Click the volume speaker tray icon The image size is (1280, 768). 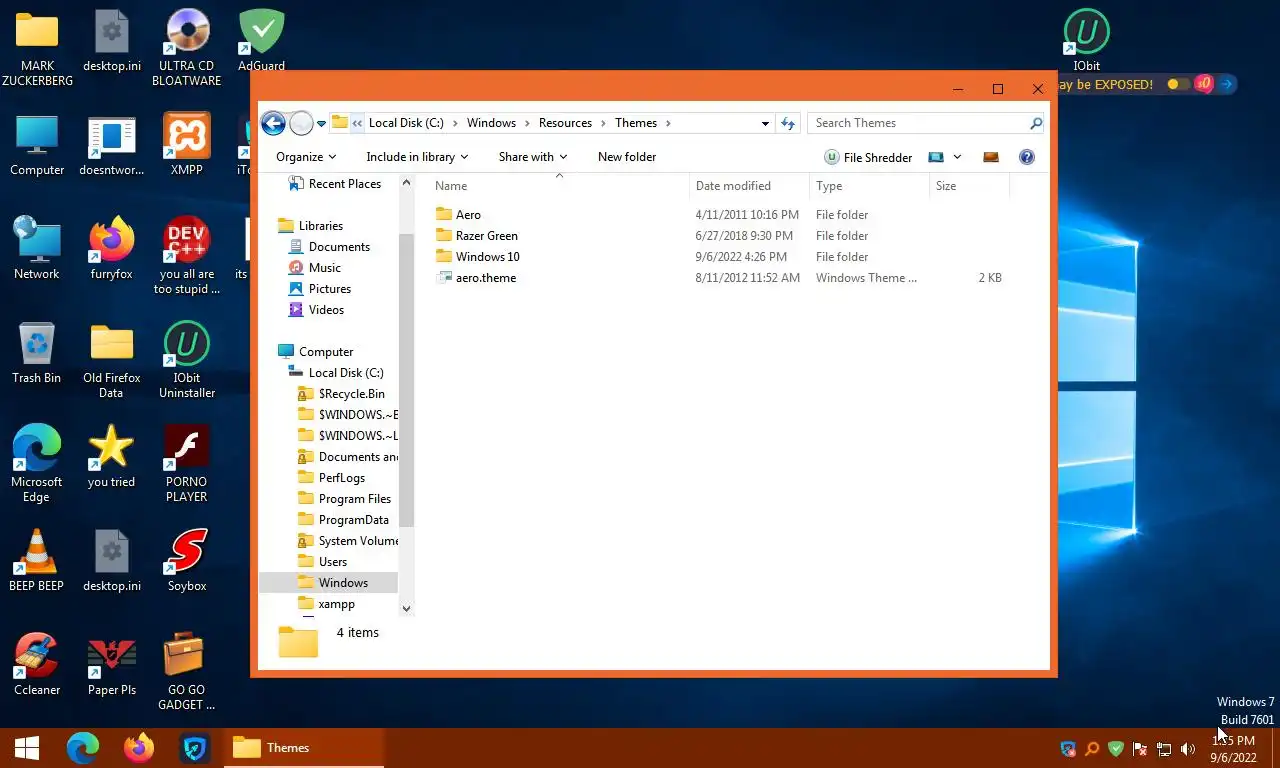[x=1188, y=749]
